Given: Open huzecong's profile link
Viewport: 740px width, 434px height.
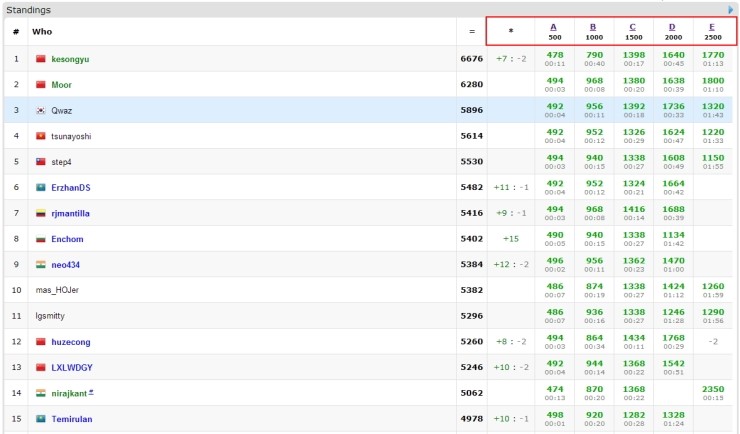Looking at the screenshot, I should tap(71, 342).
